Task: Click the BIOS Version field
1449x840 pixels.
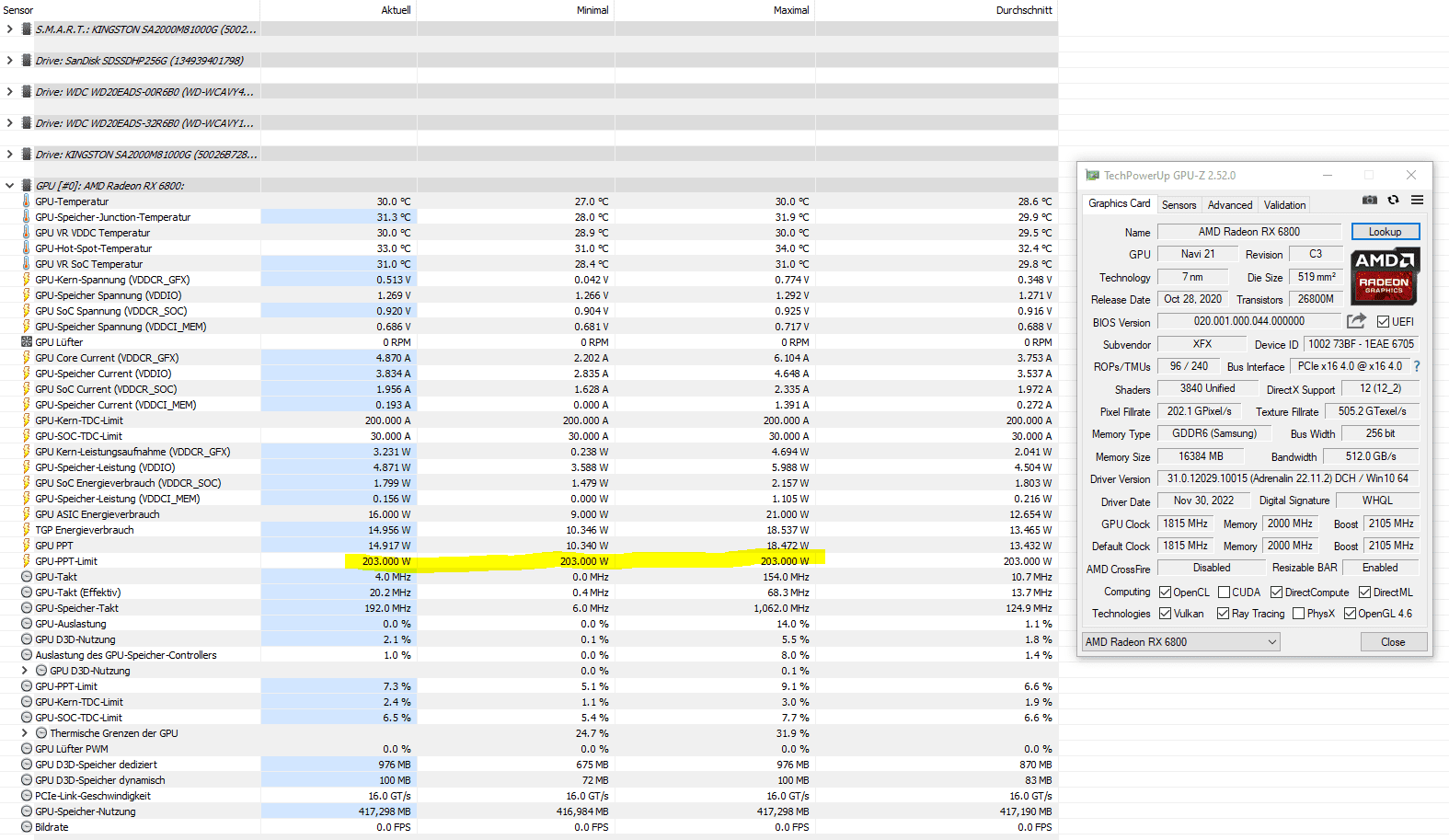Action: (1249, 321)
